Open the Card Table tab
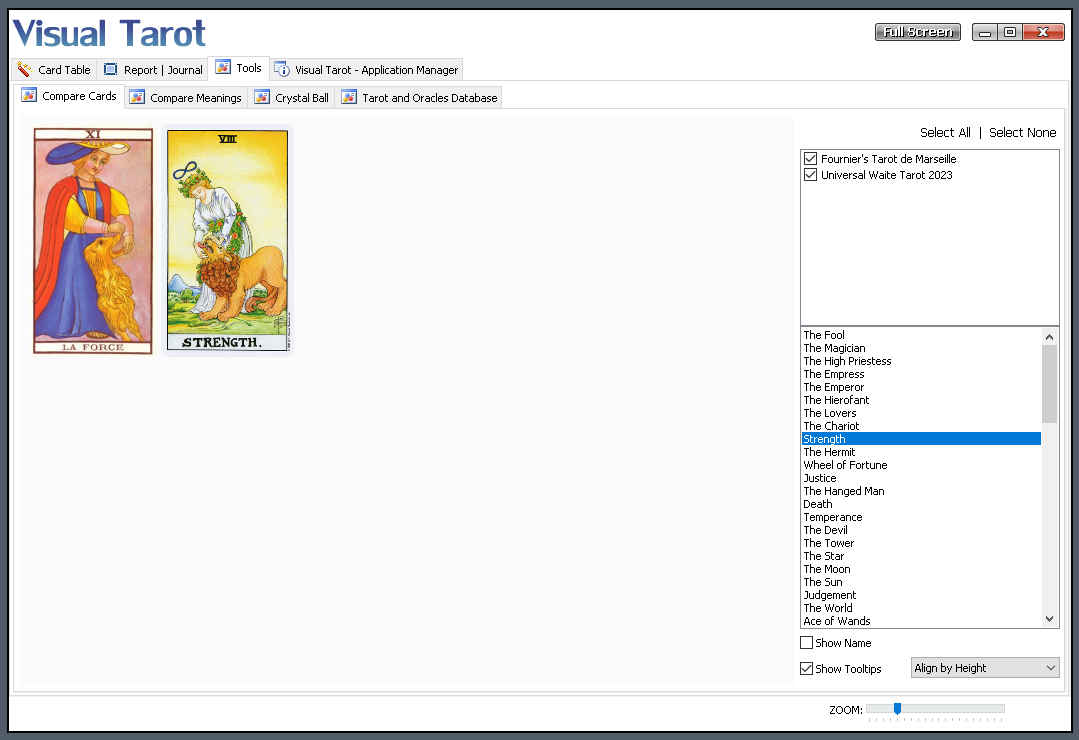 pos(54,70)
